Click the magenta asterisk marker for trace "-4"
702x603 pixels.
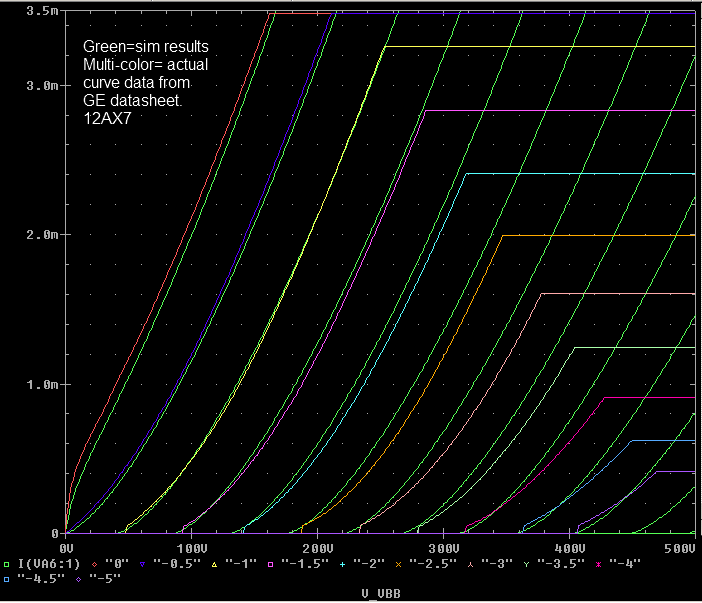[599, 565]
